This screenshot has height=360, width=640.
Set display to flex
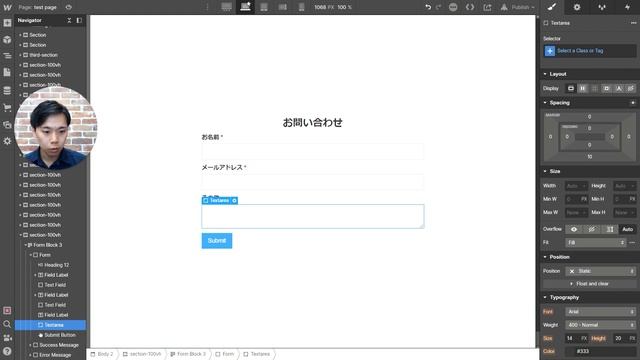[x=582, y=88]
